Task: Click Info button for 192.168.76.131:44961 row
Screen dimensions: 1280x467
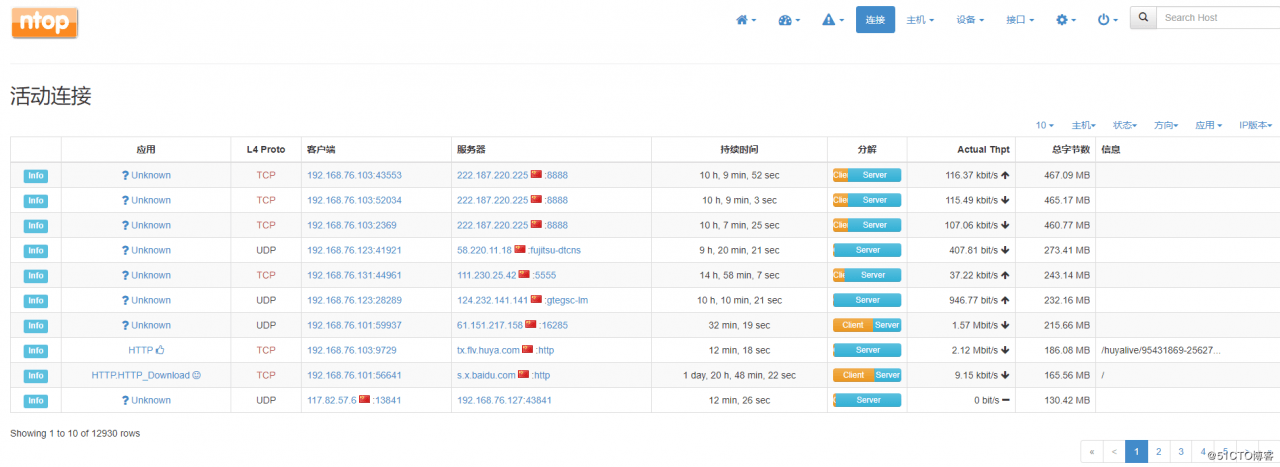Action: (36, 275)
